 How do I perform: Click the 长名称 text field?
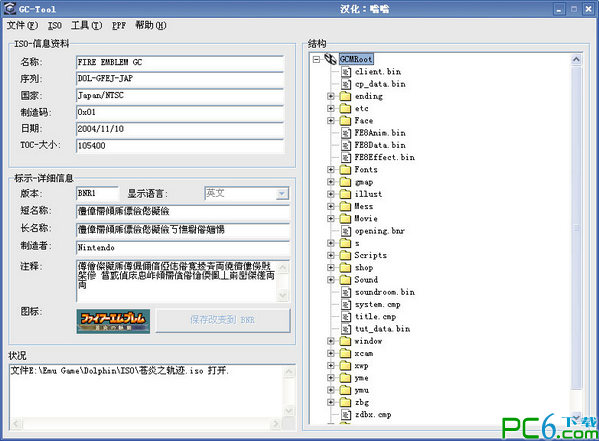click(x=183, y=230)
